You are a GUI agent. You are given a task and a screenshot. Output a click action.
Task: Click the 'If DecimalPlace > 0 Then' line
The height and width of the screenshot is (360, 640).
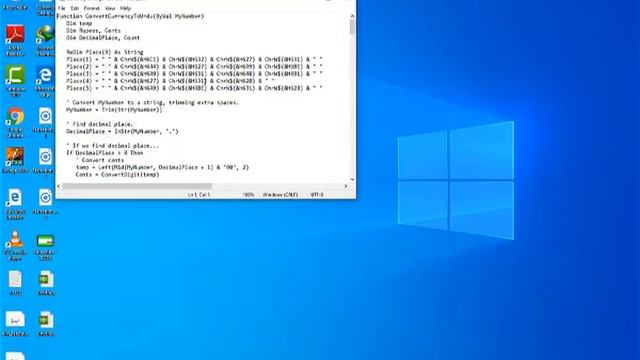pos(104,153)
